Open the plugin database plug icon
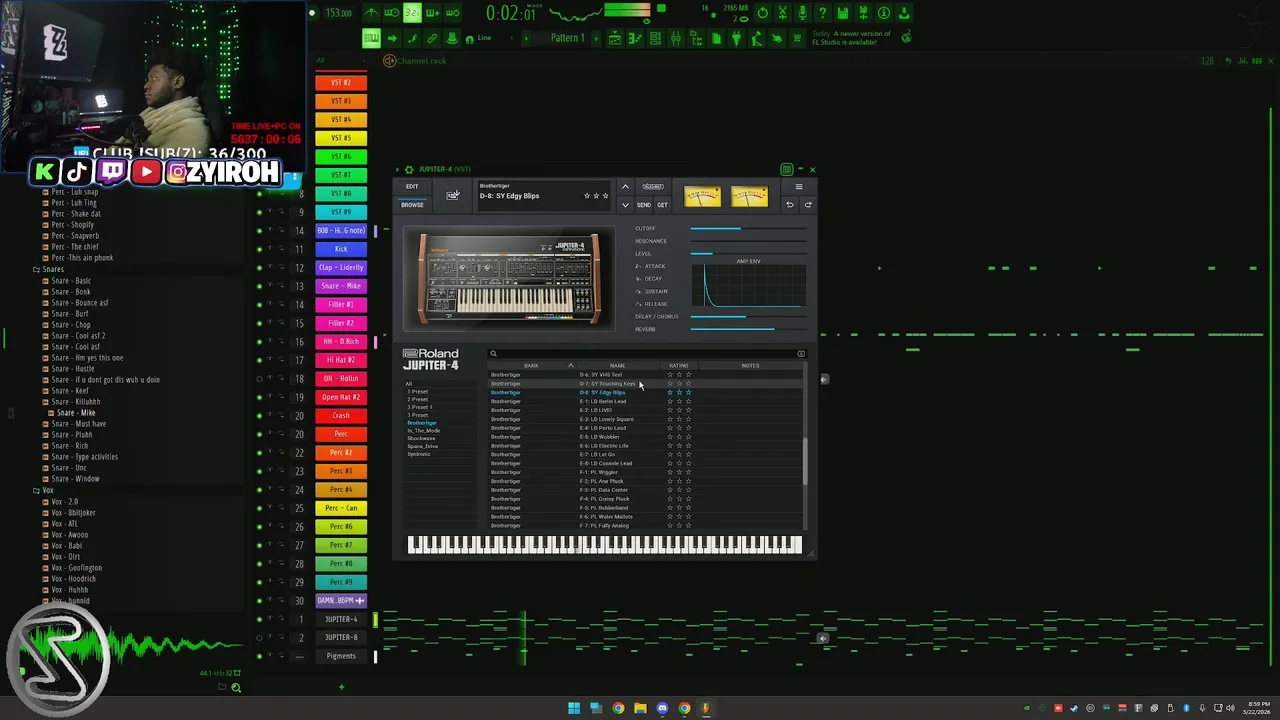Screen dimensions: 1280x720 736,38
